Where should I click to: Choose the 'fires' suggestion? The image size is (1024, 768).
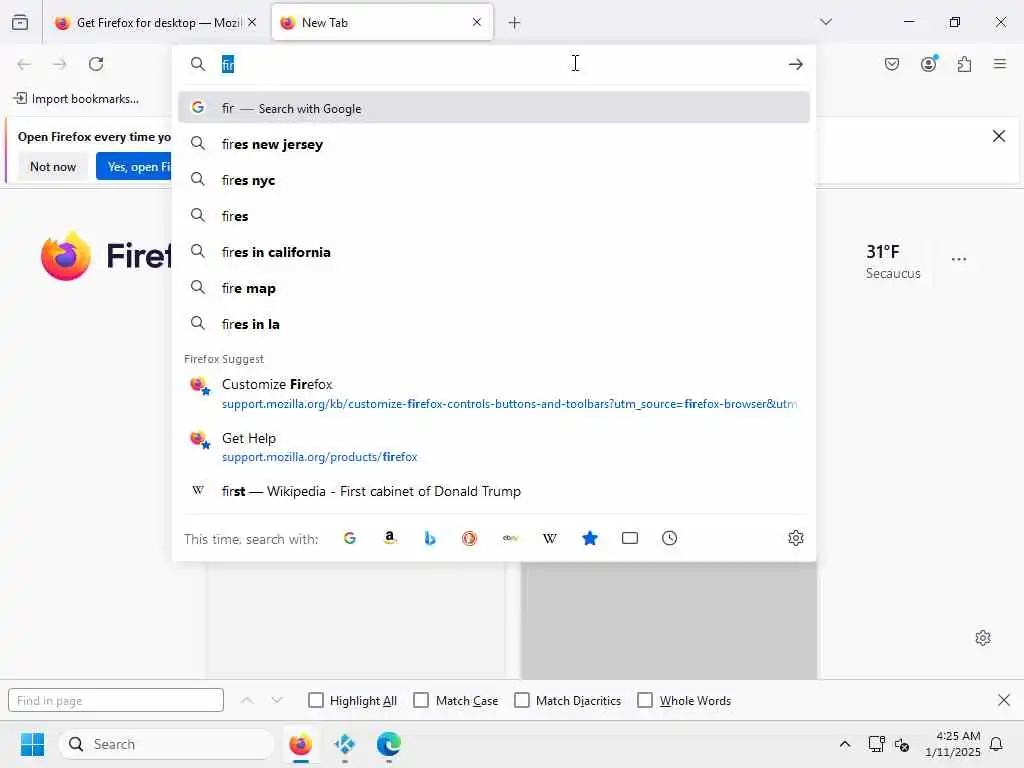pos(494,216)
